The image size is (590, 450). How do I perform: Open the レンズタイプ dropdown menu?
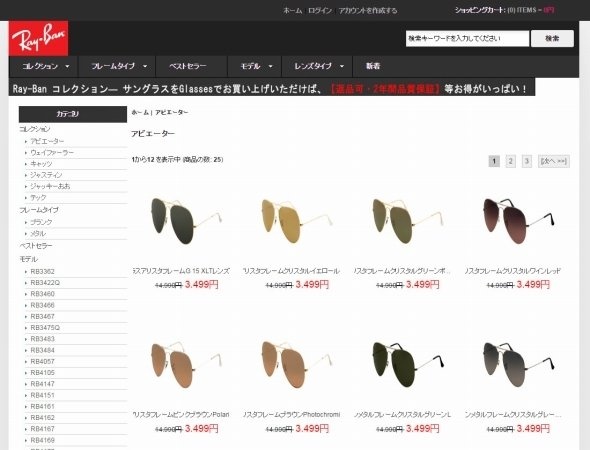pyautogui.click(x=317, y=66)
